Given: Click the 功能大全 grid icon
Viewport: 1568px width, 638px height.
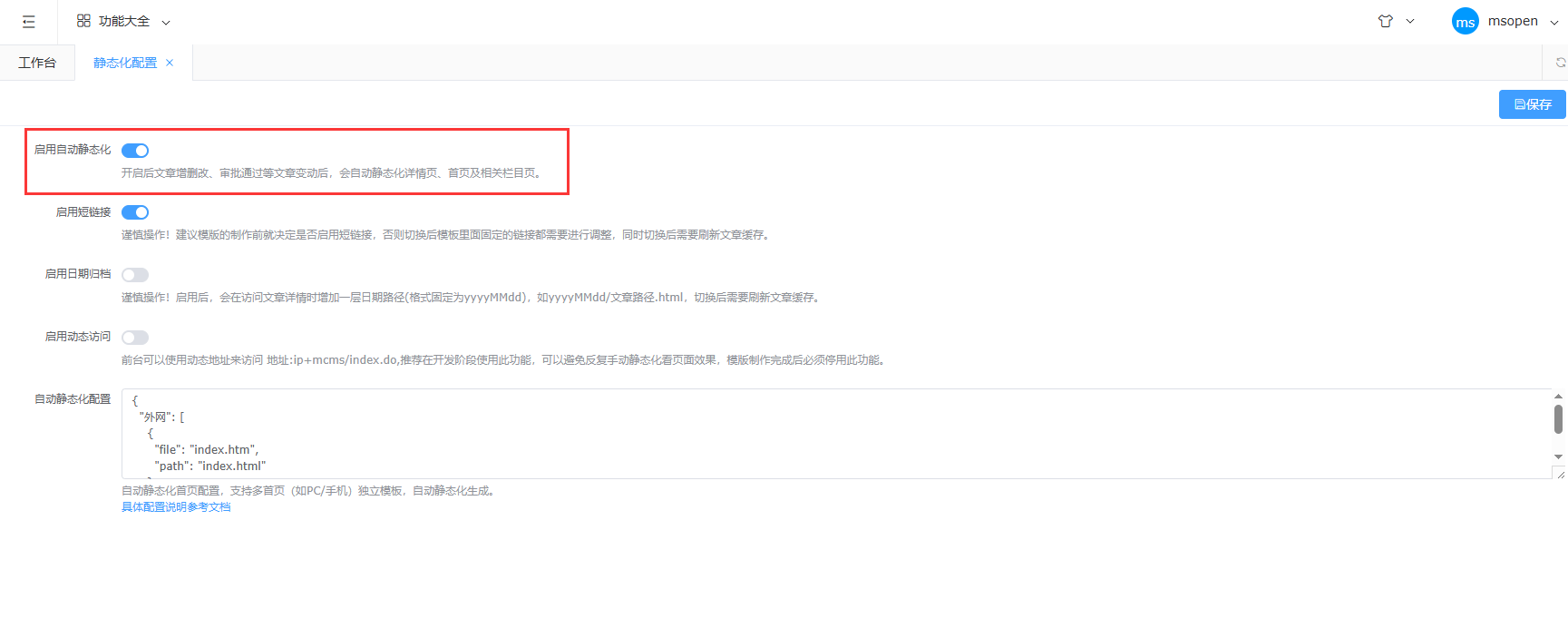Looking at the screenshot, I should 83,21.
